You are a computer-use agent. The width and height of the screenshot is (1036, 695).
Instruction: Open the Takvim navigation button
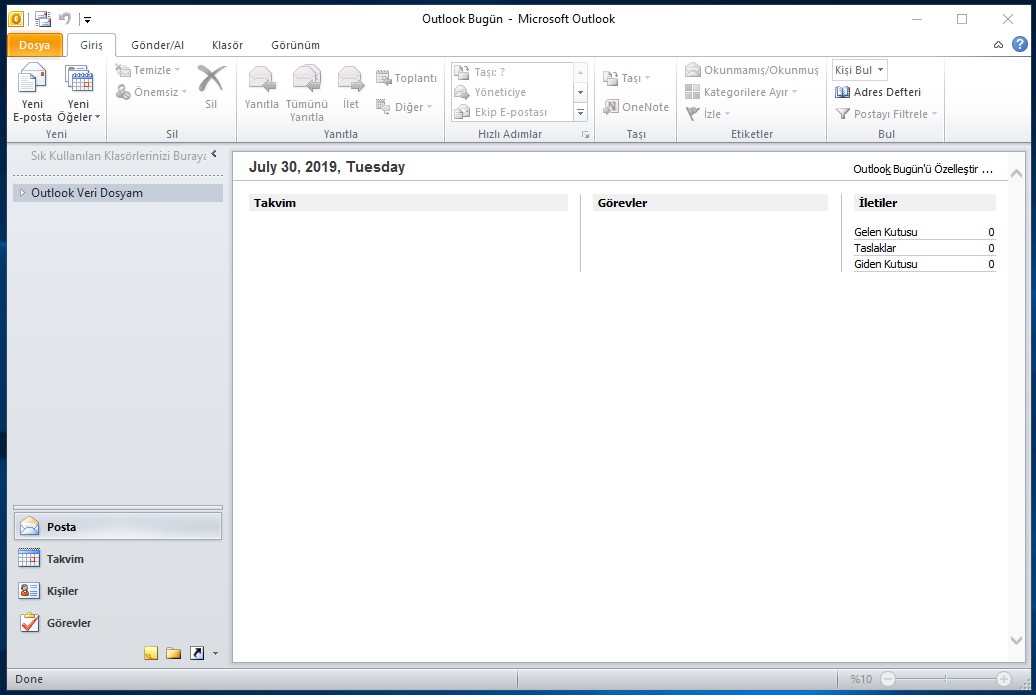(x=118, y=559)
